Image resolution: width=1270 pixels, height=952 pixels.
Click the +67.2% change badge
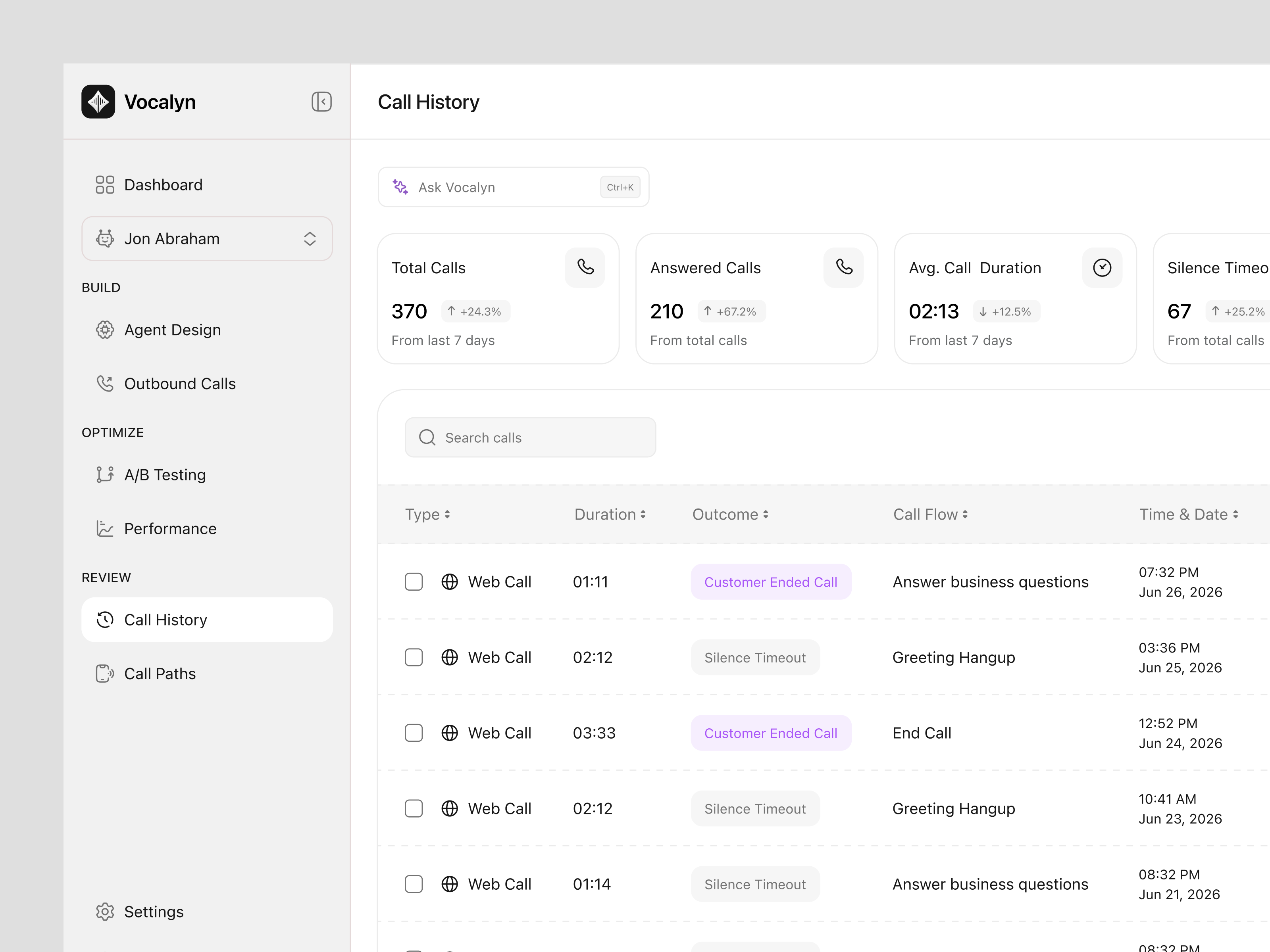[731, 312]
